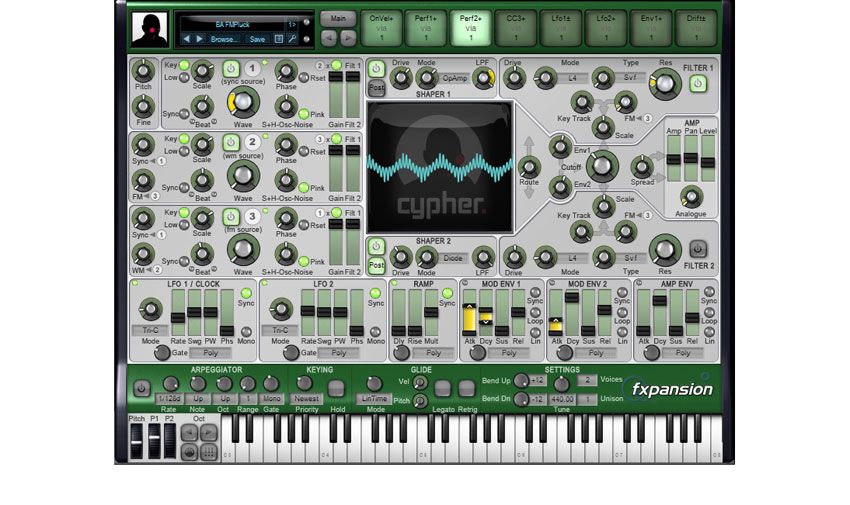Click the Save preset button
This screenshot has width=850, height=505.
point(257,39)
